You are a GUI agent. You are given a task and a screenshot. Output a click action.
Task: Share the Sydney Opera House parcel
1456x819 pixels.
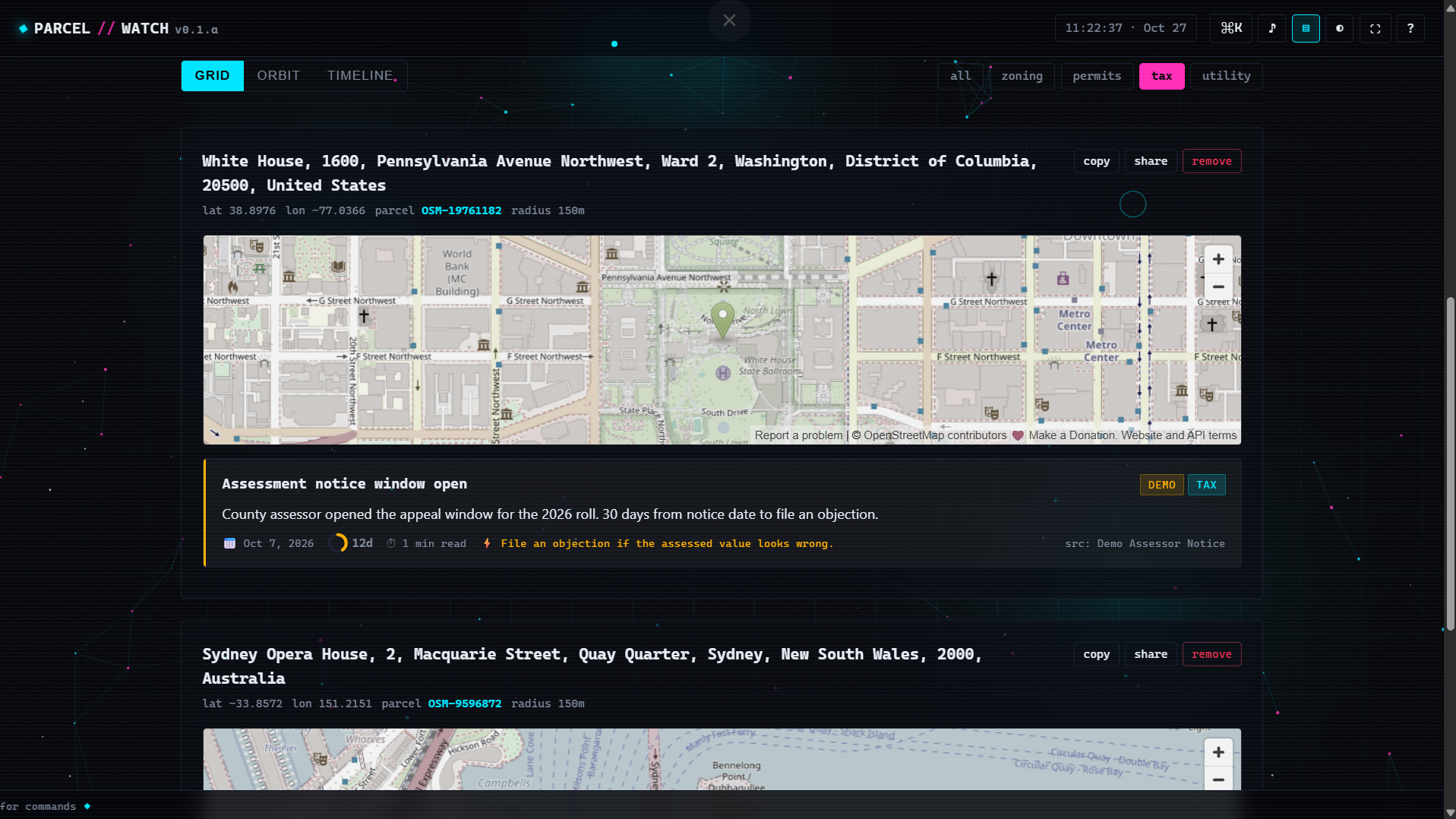coord(1151,654)
